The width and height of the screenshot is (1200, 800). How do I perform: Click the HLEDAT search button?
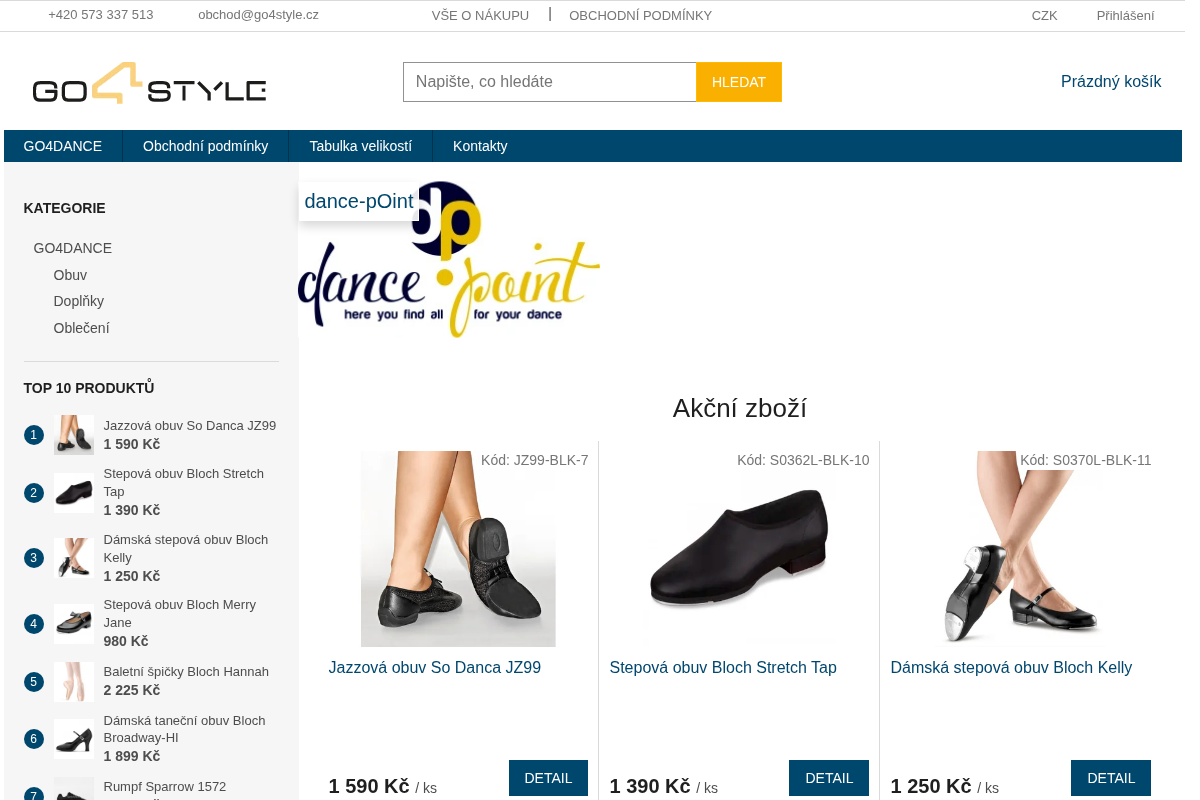pos(739,82)
